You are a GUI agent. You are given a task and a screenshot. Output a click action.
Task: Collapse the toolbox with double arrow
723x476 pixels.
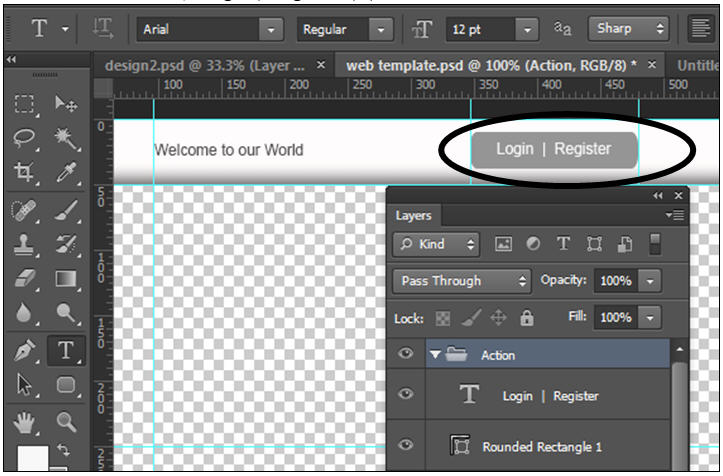(11, 59)
